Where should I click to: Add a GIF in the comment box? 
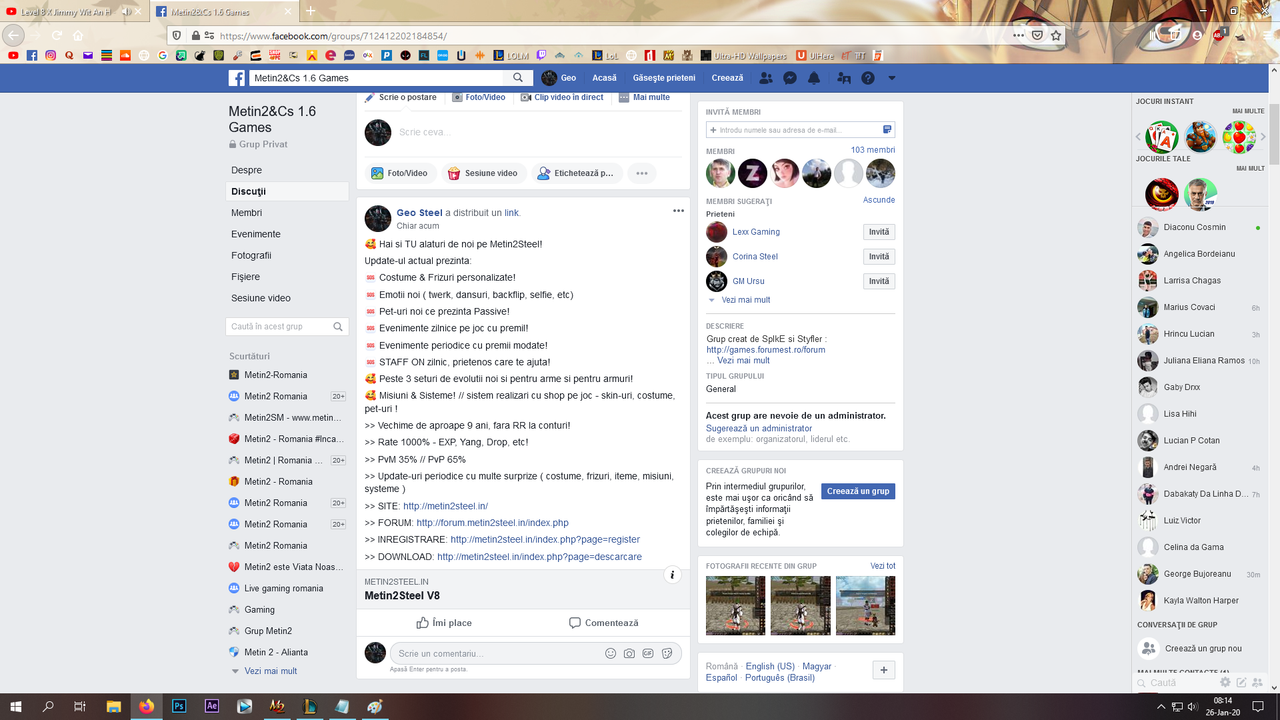pos(648,653)
